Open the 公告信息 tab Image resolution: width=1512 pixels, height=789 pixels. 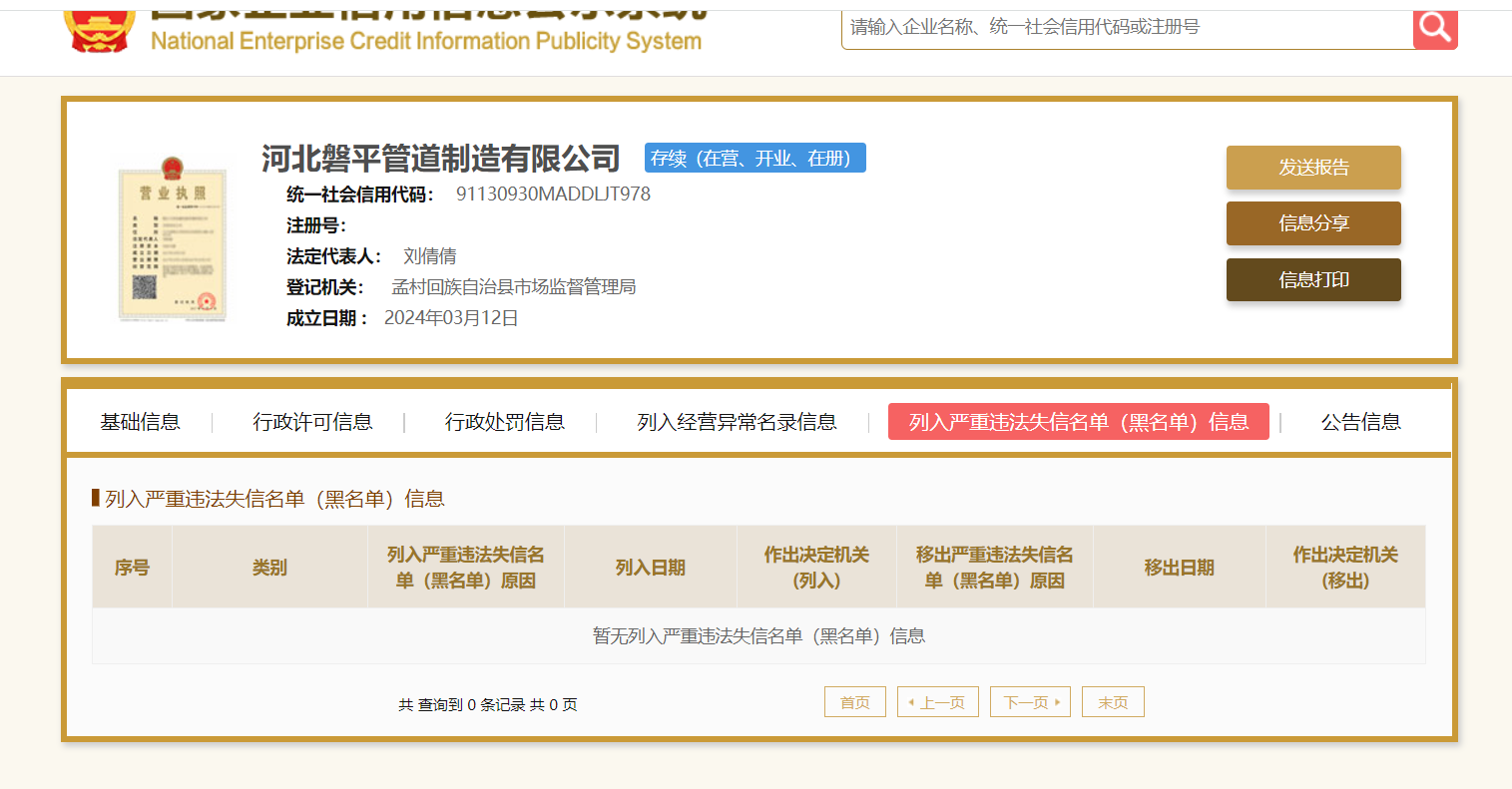(x=1361, y=422)
